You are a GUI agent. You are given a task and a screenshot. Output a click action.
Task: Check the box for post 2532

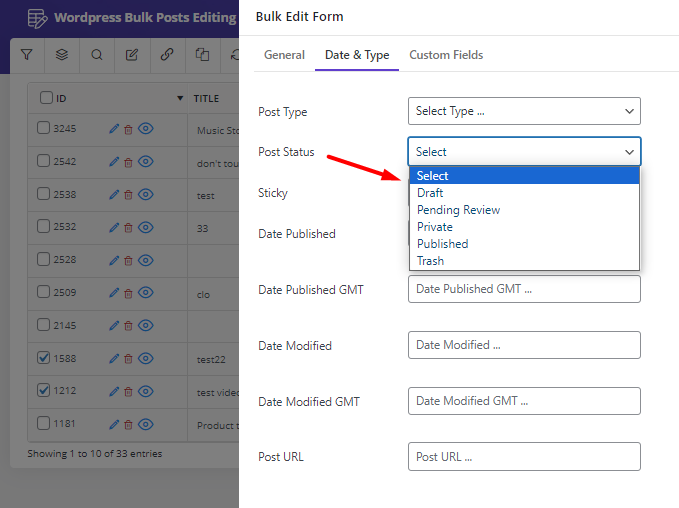[x=43, y=226]
